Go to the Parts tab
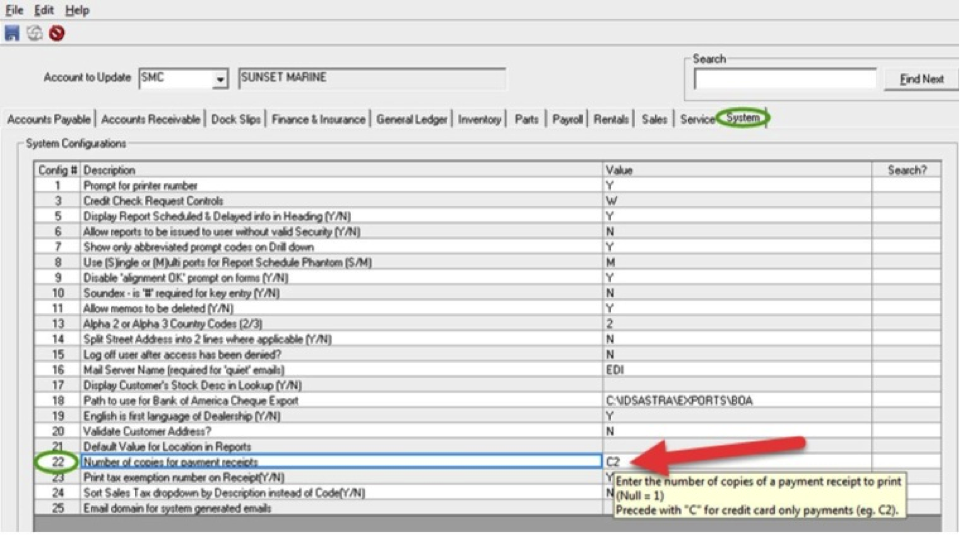Screen dimensions: 960x535 527,119
